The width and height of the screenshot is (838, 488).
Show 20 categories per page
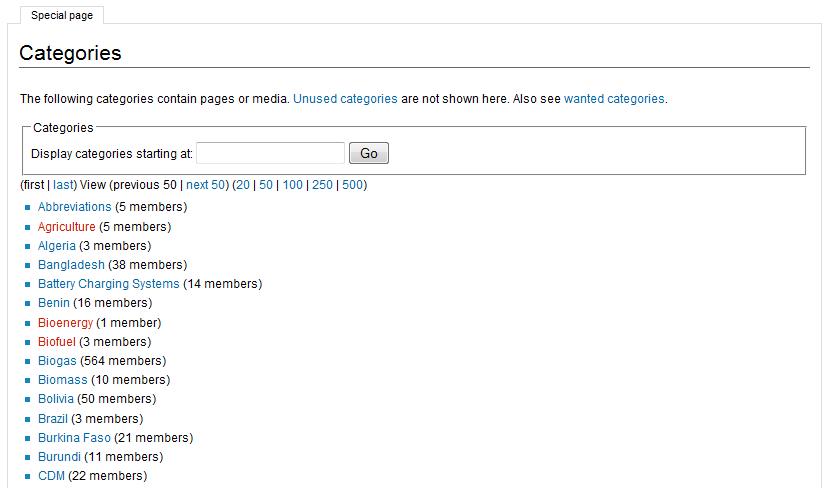pyautogui.click(x=243, y=185)
